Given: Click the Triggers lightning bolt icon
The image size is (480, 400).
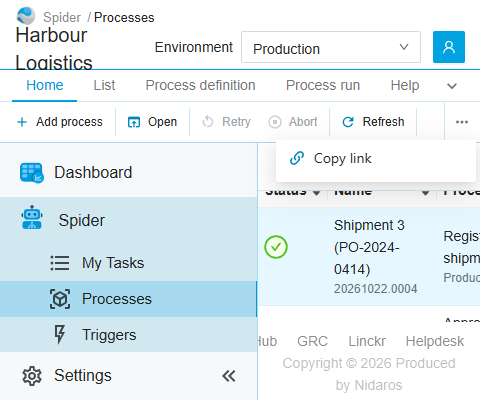Looking at the screenshot, I should tap(60, 334).
